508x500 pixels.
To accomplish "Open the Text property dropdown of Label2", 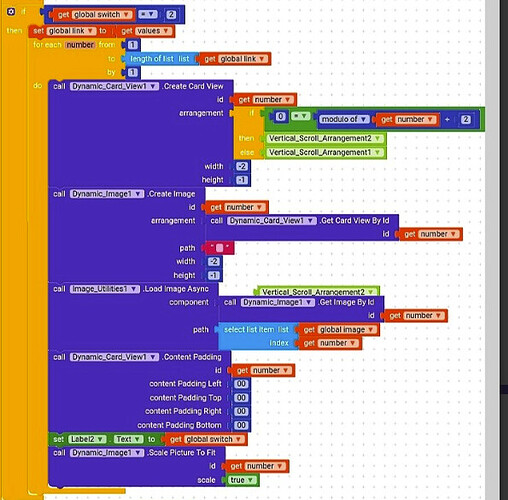I will (128, 439).
